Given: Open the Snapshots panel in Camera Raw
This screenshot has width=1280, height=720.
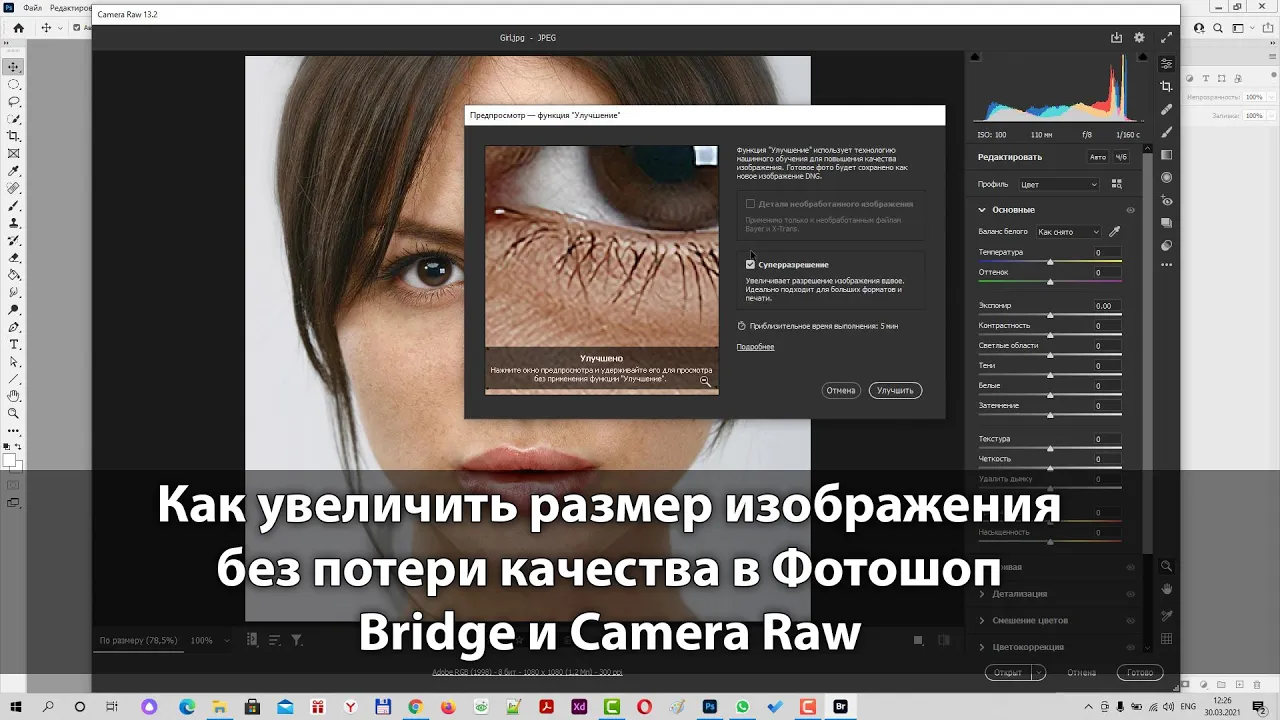Looking at the screenshot, I should (1166, 223).
